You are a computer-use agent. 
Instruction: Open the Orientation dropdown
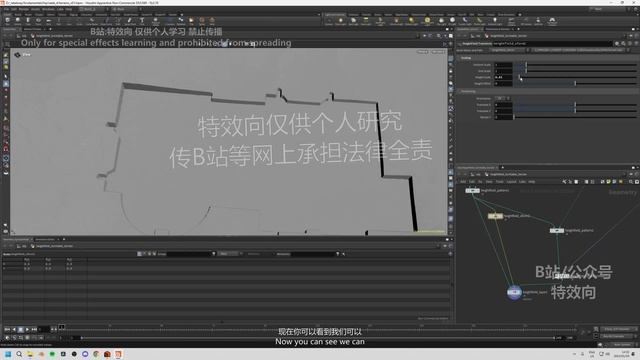click(502, 98)
